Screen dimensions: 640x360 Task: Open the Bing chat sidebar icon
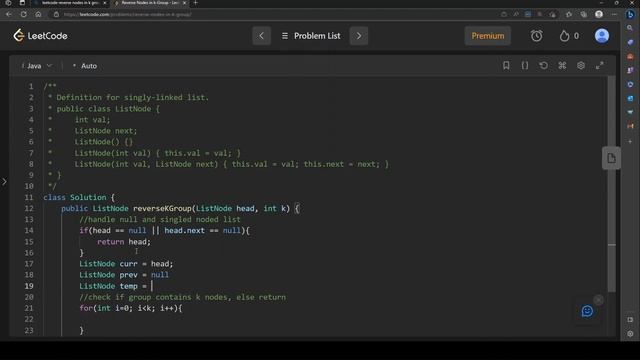[x=630, y=14]
